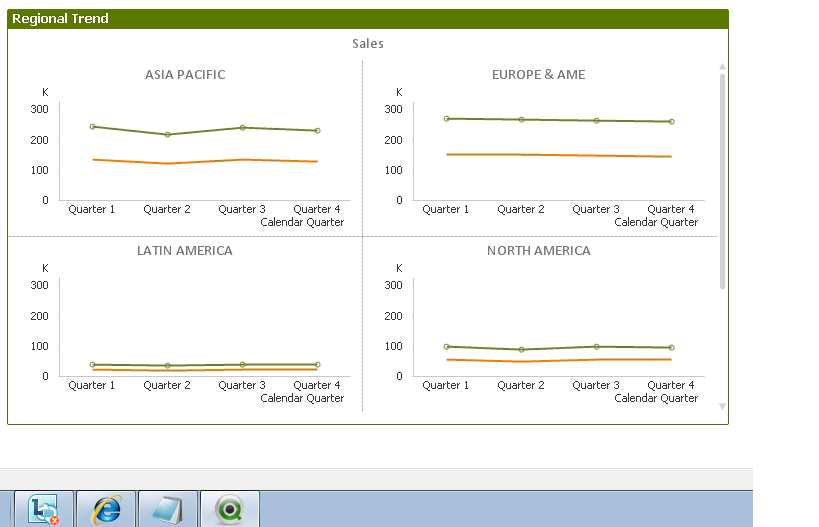
Task: Click the 100 y-axis value in Latin America chart
Action: coord(39,346)
